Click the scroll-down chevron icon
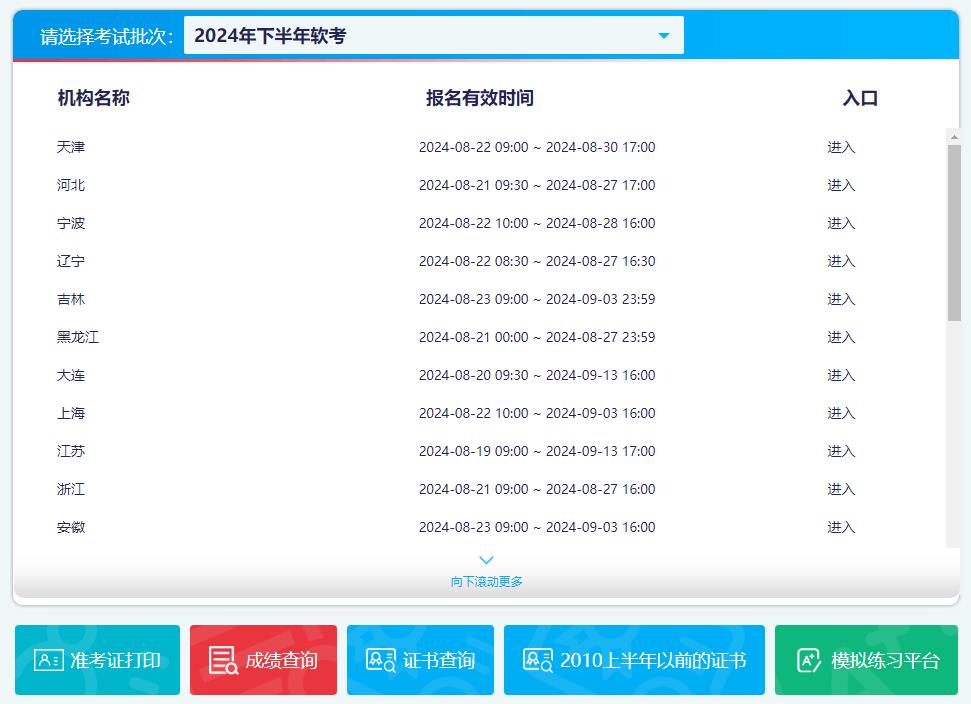Image resolution: width=971 pixels, height=704 pixels. click(x=486, y=560)
